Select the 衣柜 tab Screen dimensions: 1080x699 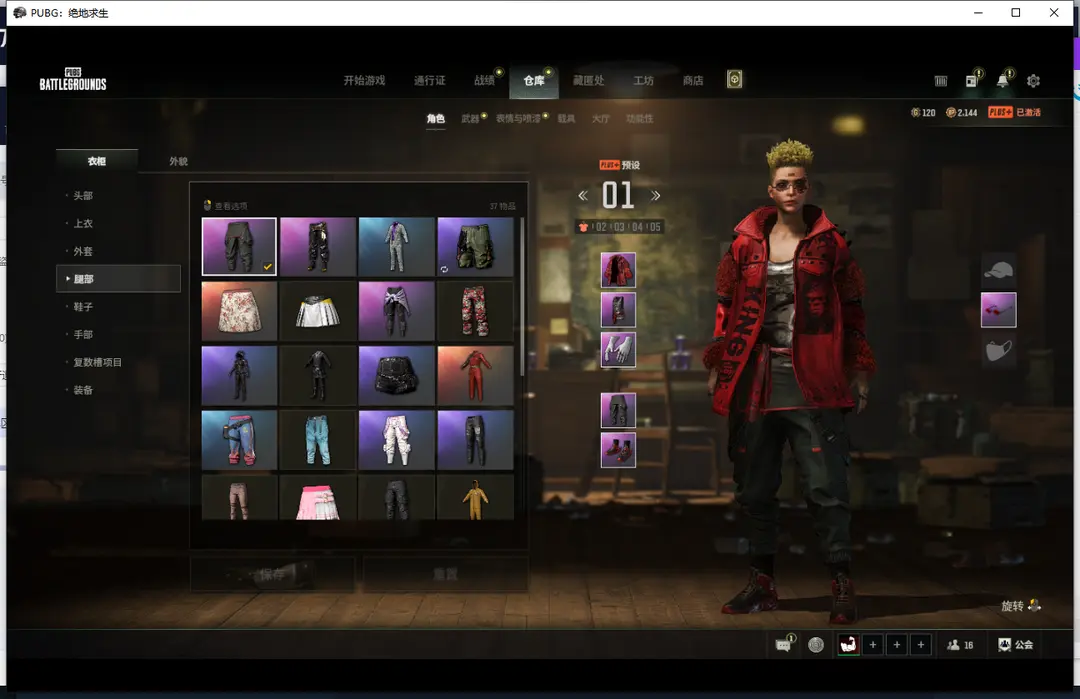pos(96,161)
